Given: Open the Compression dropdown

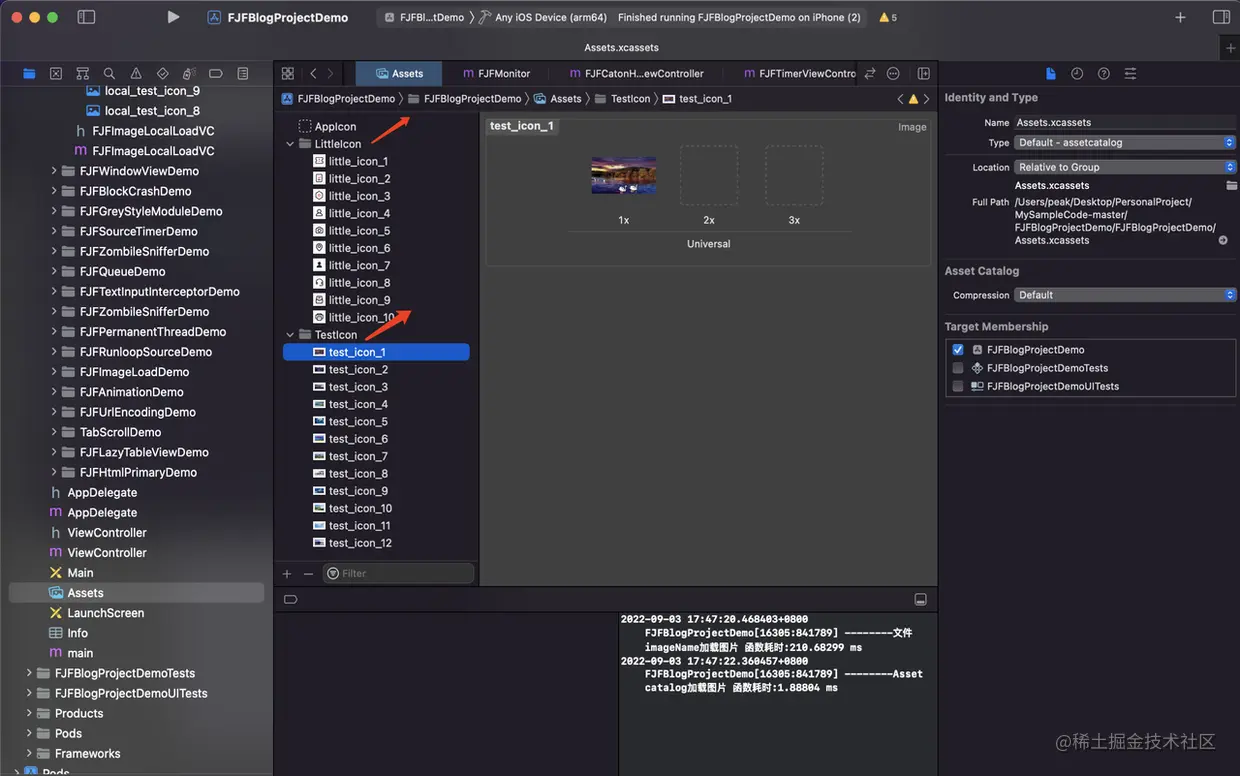Looking at the screenshot, I should click(1125, 295).
